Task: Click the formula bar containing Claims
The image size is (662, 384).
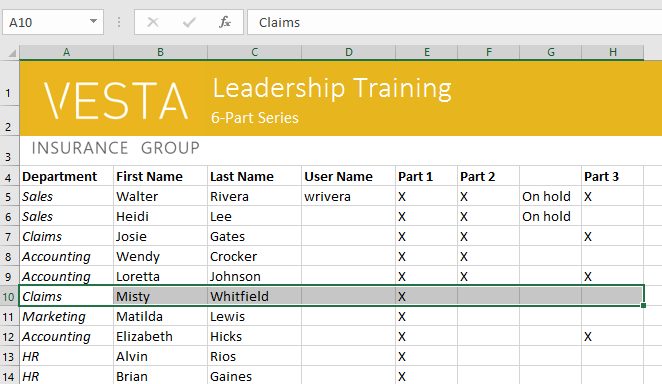Action: click(454, 22)
